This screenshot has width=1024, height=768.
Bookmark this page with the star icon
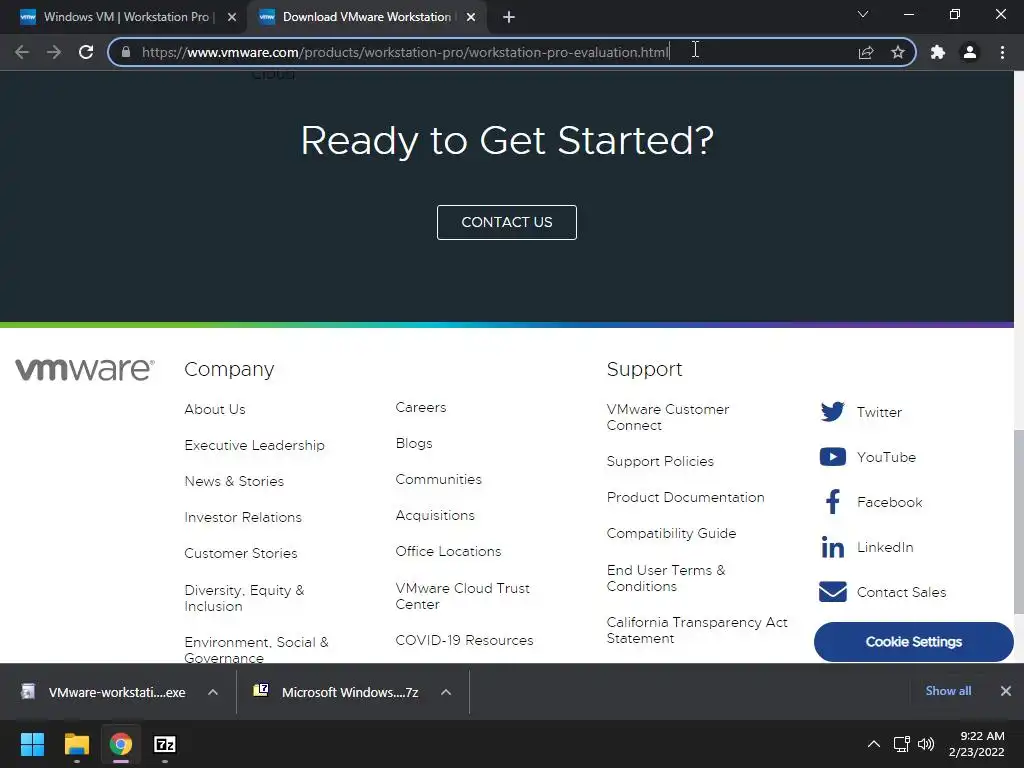(898, 52)
